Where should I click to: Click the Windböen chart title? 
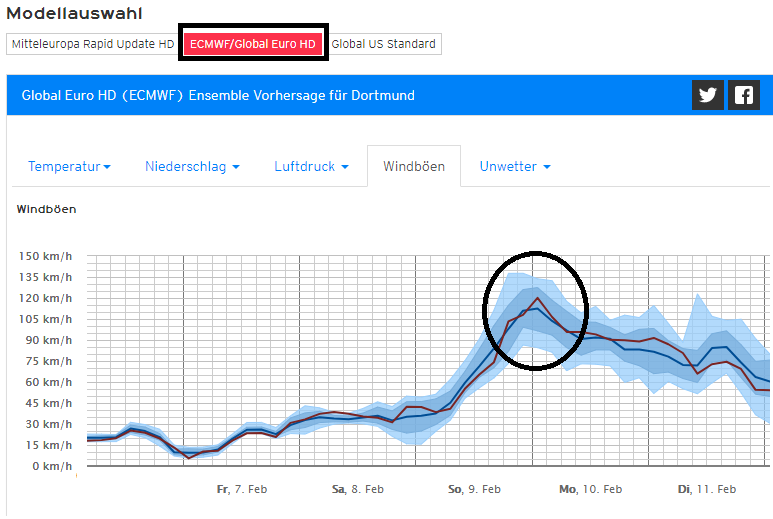tap(46, 209)
